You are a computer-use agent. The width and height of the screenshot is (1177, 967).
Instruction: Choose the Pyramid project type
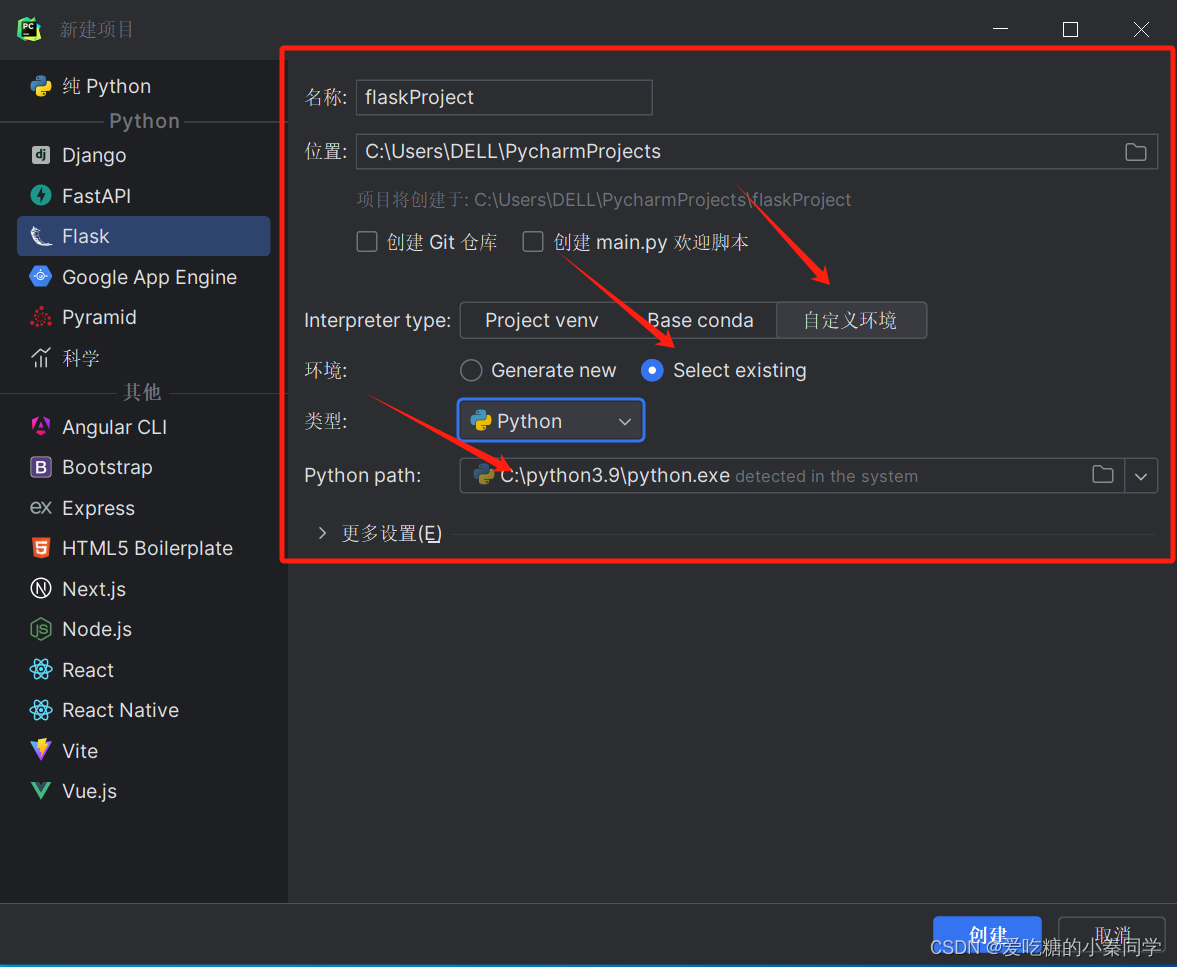coord(143,318)
